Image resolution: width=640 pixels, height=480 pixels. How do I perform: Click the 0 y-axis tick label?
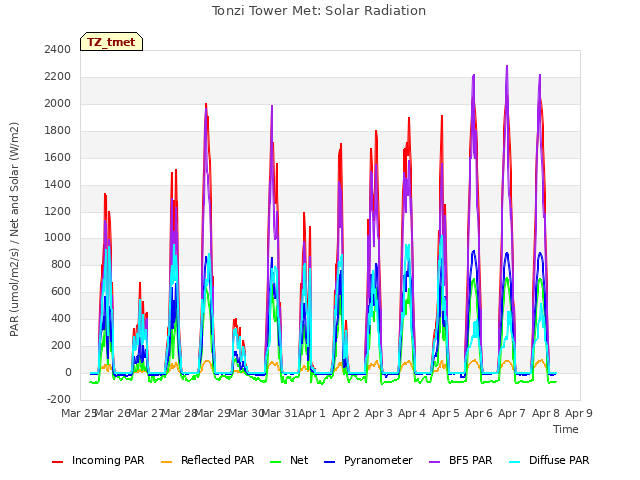(68, 372)
